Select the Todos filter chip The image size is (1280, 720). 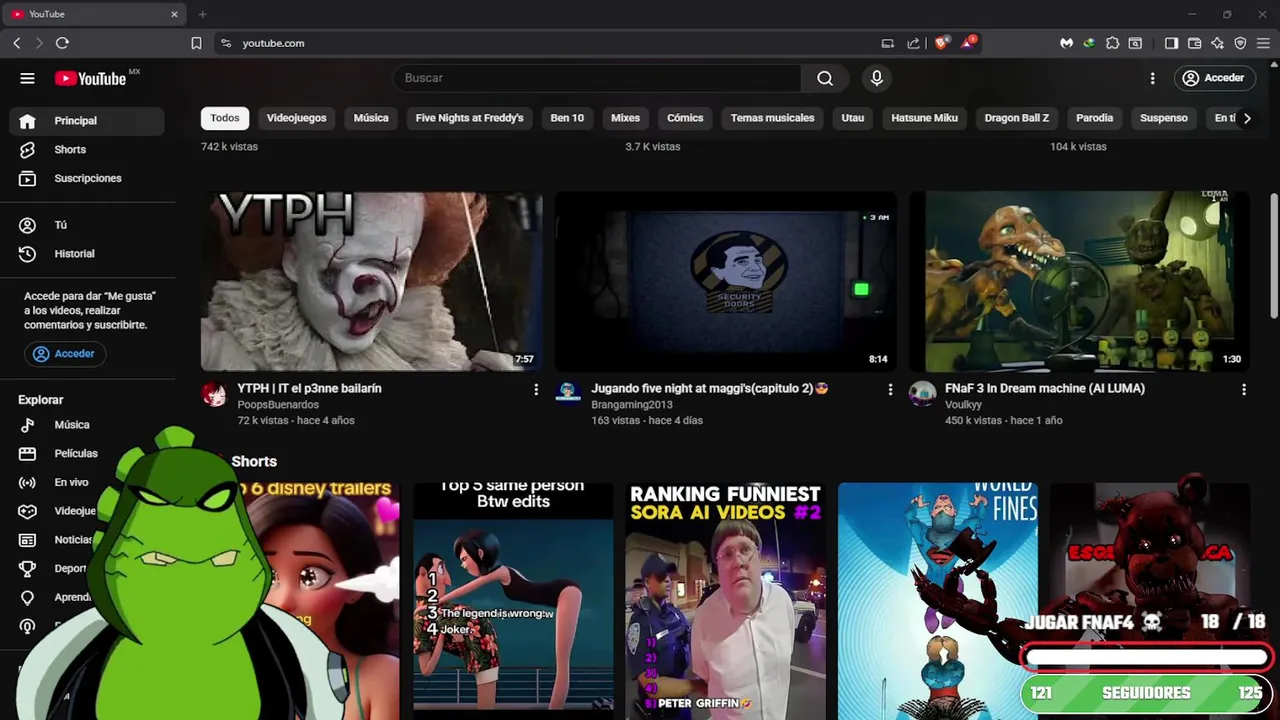[x=225, y=118]
